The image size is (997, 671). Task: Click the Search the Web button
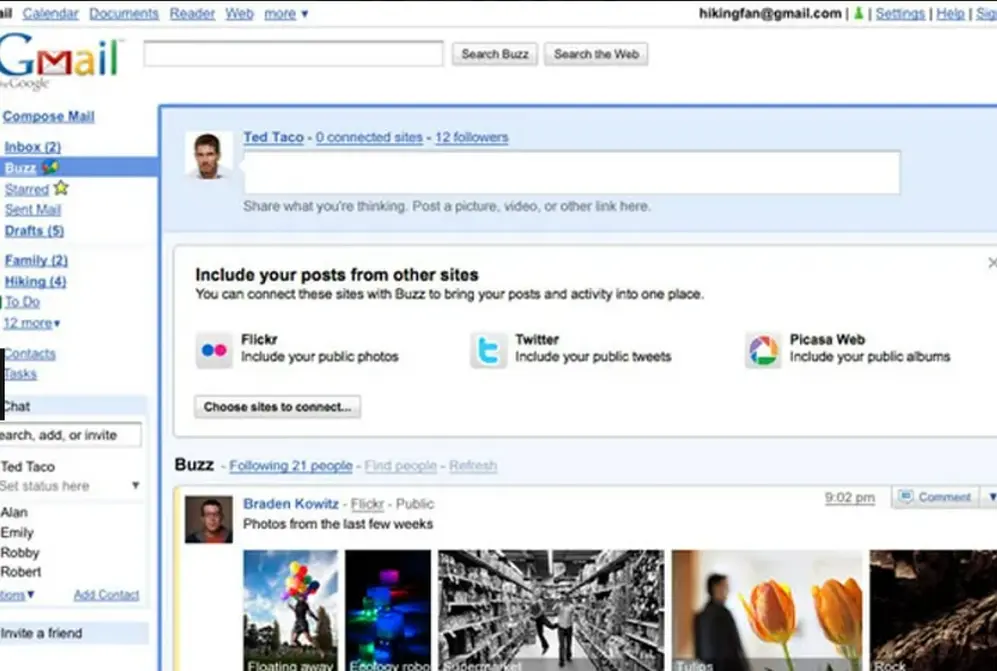click(x=596, y=54)
